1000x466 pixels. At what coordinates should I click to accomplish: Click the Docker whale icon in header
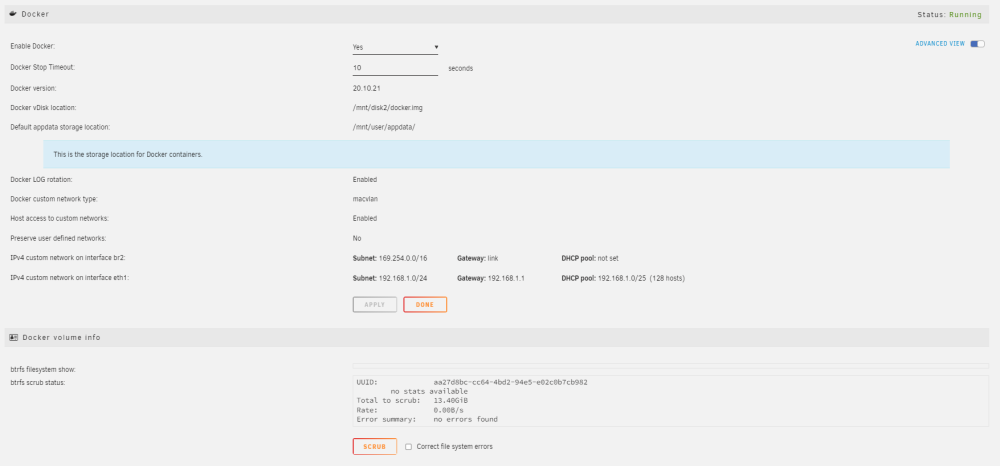pos(13,14)
